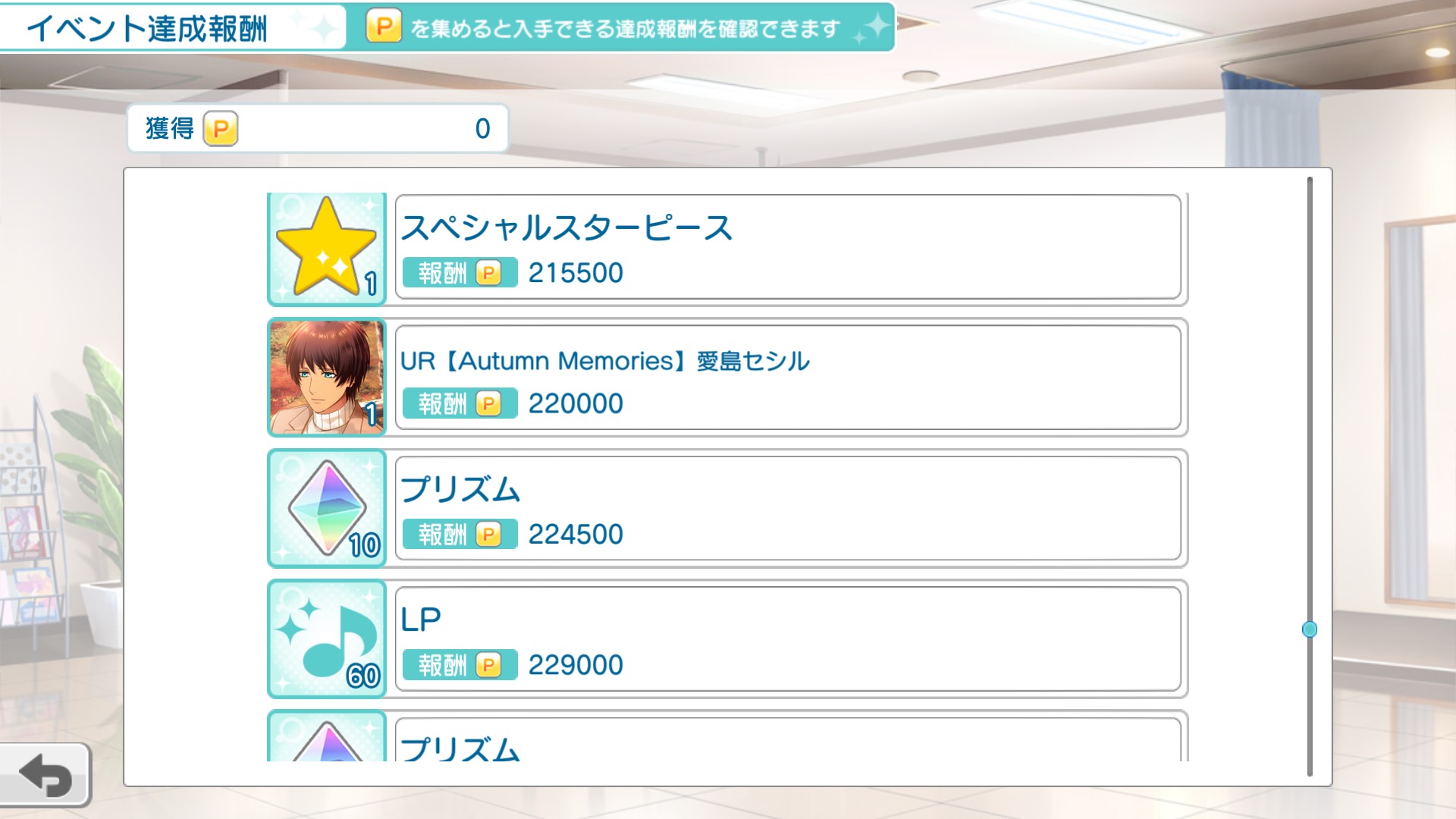
Task: Tap the LP music note icon
Action: pyautogui.click(x=327, y=639)
